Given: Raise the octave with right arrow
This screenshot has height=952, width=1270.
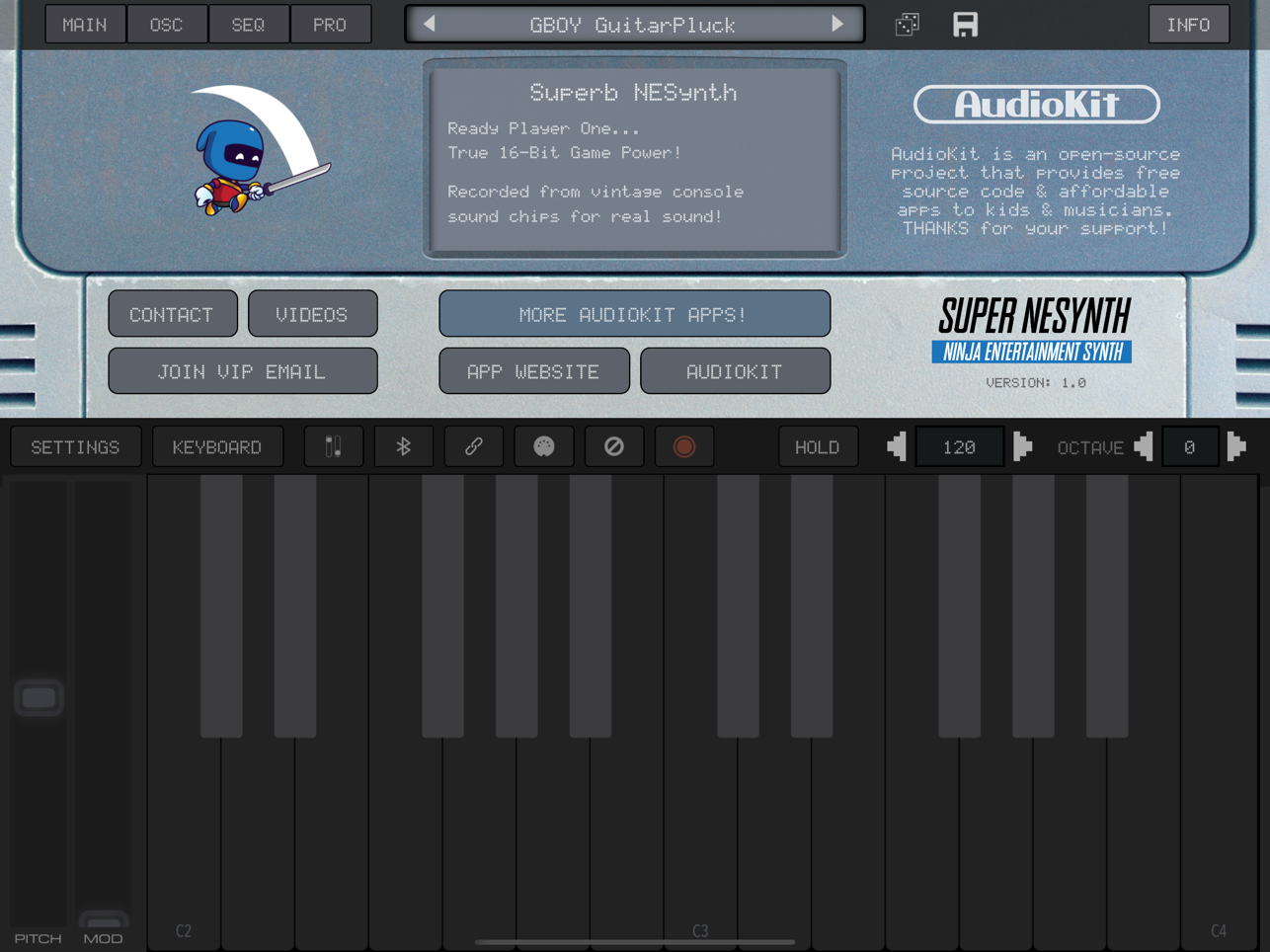Looking at the screenshot, I should coord(1236,447).
